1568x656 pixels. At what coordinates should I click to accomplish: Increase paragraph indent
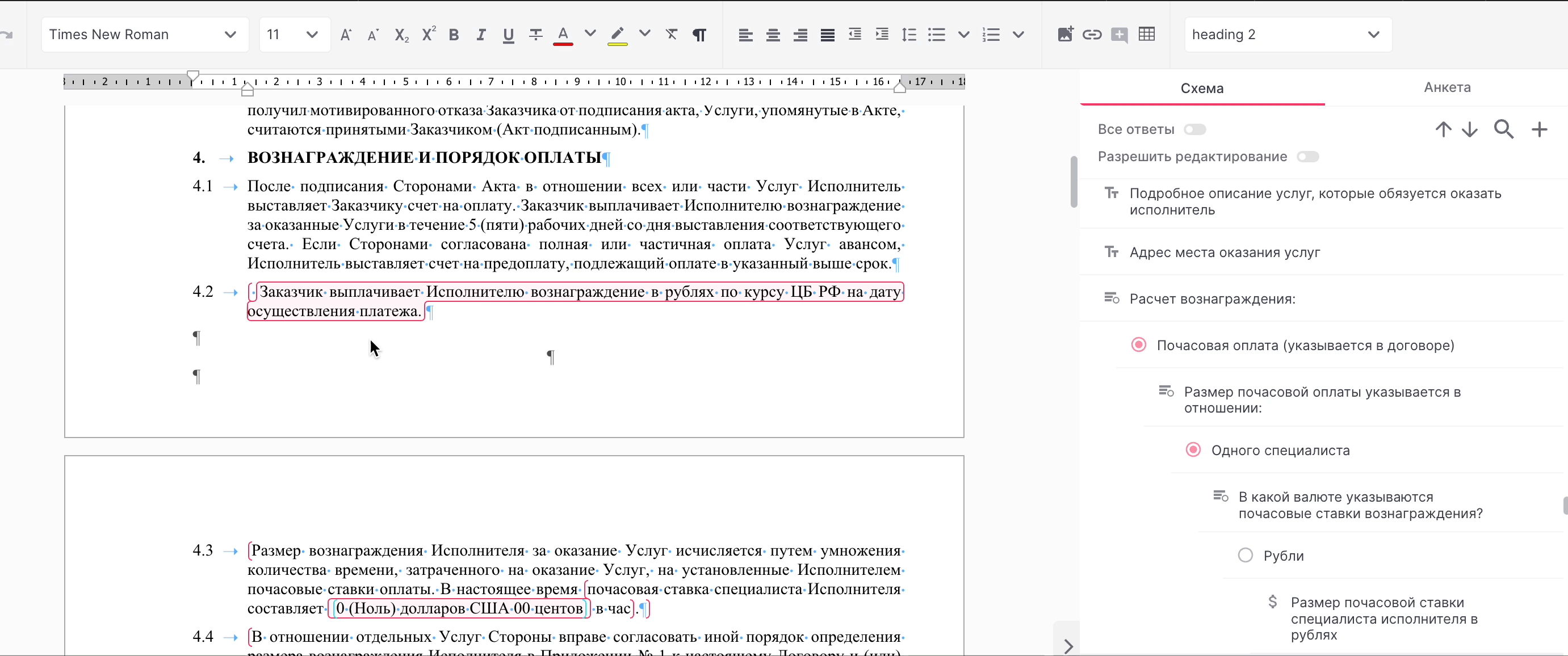click(882, 35)
